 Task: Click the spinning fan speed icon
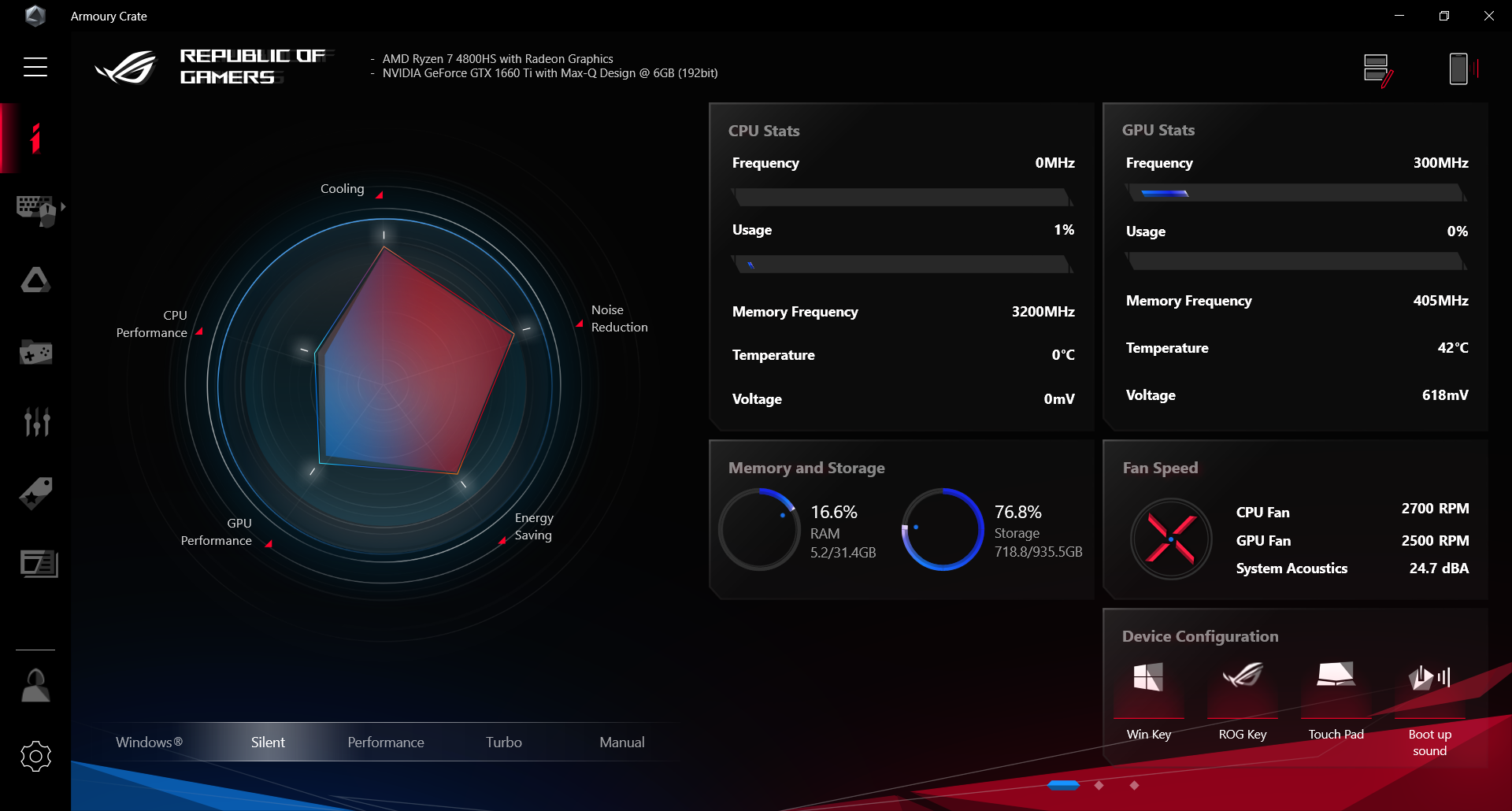click(x=1171, y=539)
